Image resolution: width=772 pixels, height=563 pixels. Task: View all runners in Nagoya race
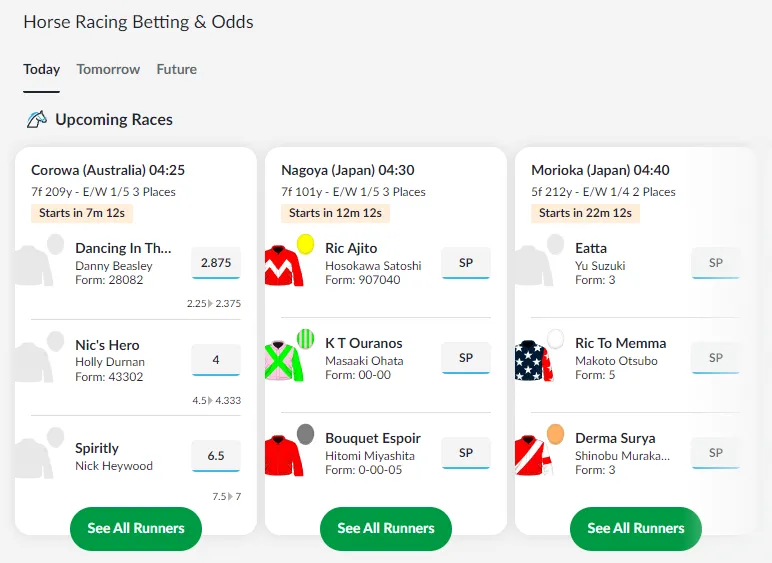[x=386, y=528]
